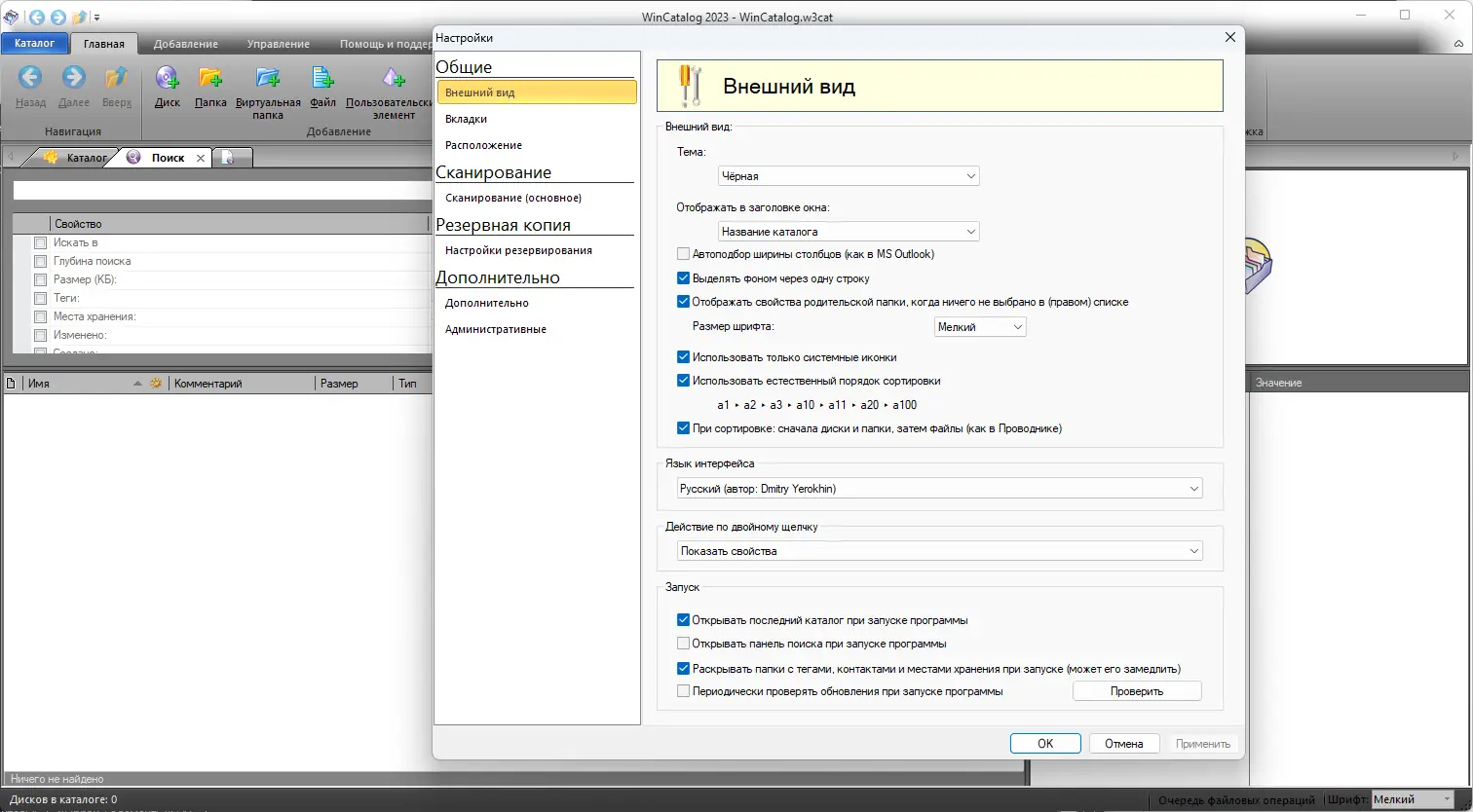Click the Back arrow in quick access toolbar
The width and height of the screenshot is (1473, 812).
pyautogui.click(x=37, y=18)
